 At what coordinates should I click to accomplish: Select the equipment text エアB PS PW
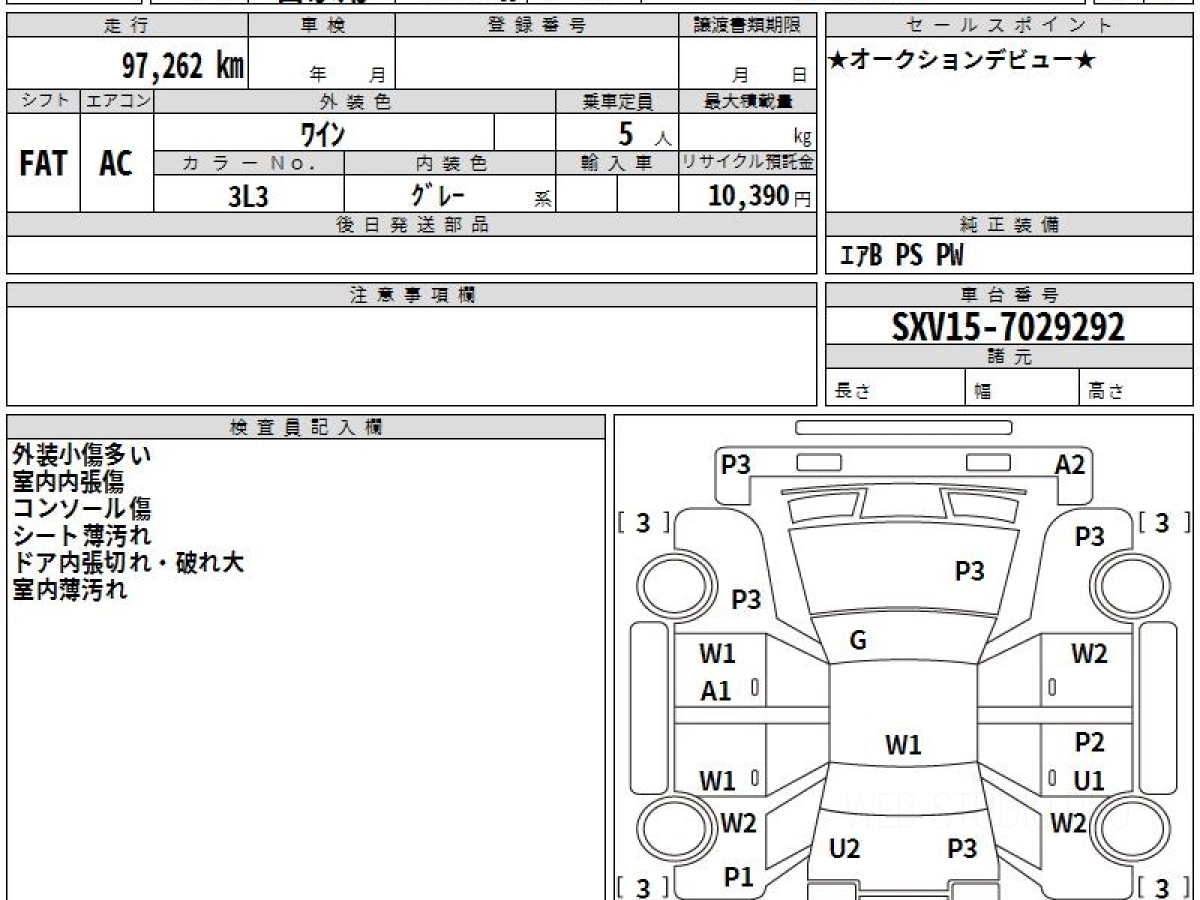coord(901,257)
